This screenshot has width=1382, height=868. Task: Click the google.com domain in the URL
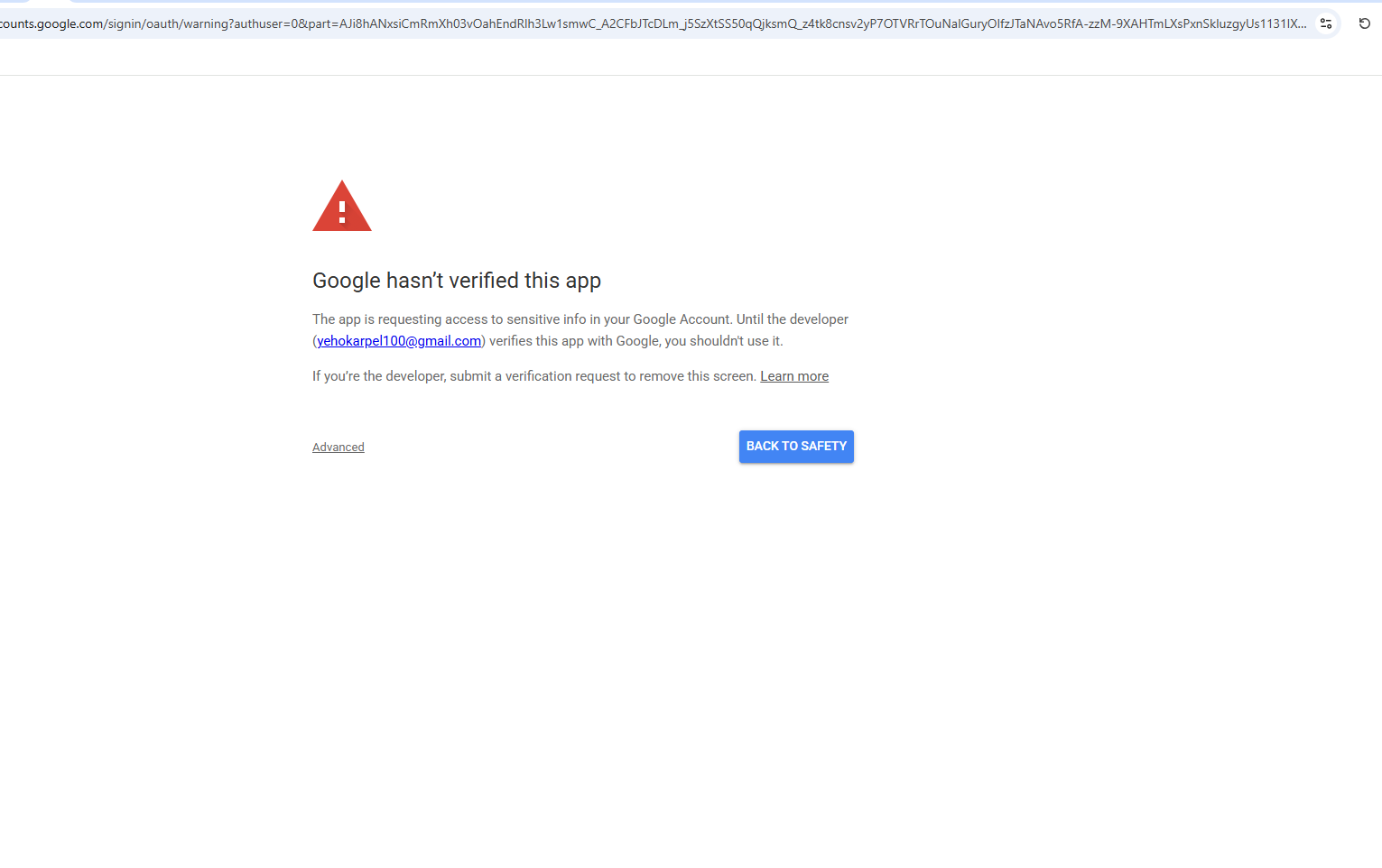point(70,23)
